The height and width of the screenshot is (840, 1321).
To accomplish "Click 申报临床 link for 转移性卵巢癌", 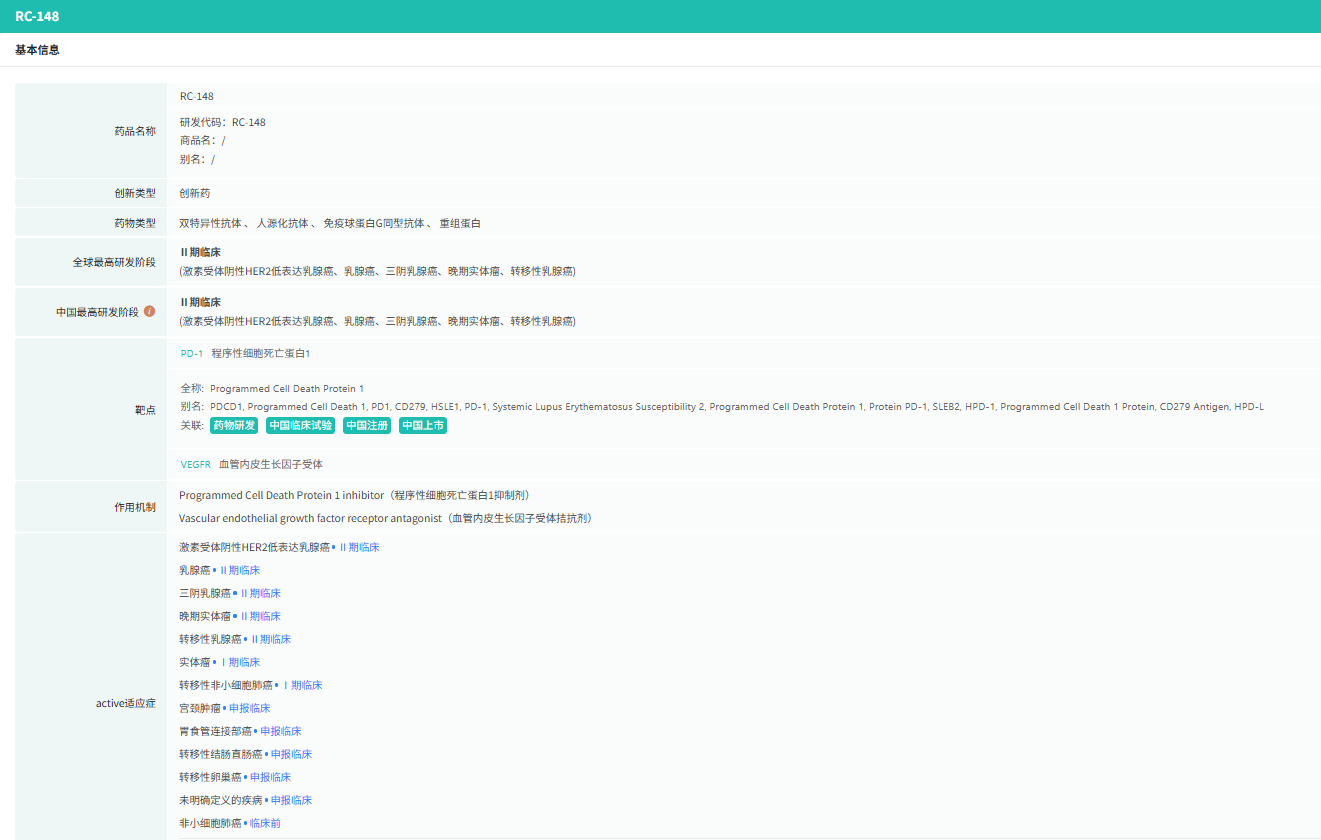I will click(270, 778).
